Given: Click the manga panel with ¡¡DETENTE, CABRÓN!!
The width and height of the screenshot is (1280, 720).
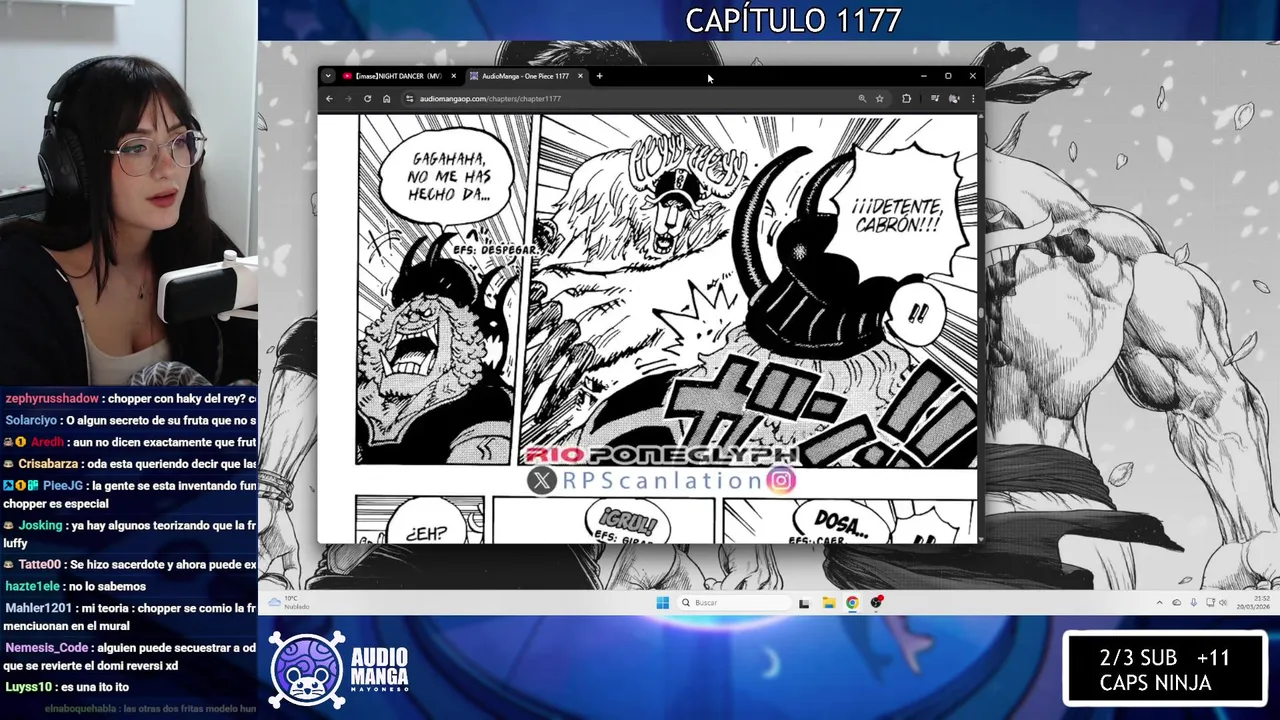Looking at the screenshot, I should 748,290.
